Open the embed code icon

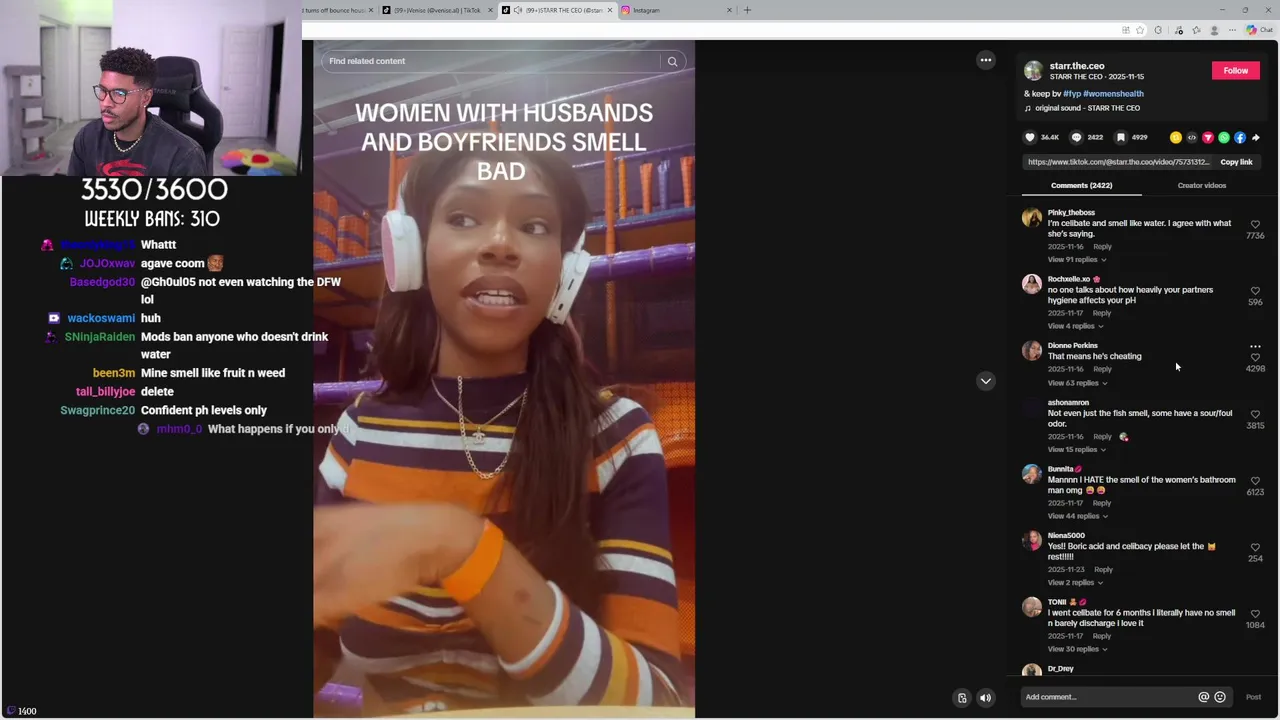point(1192,138)
